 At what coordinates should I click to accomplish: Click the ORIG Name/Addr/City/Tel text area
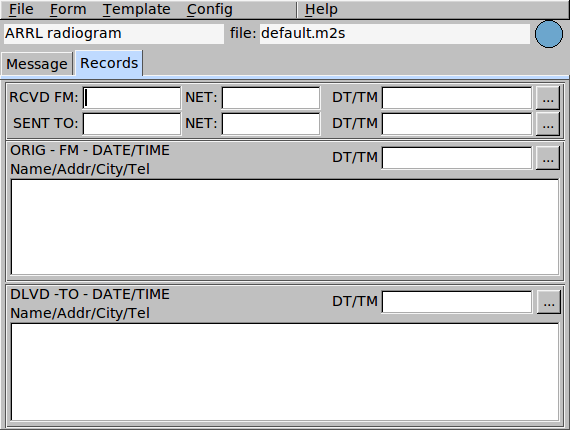[285, 227]
